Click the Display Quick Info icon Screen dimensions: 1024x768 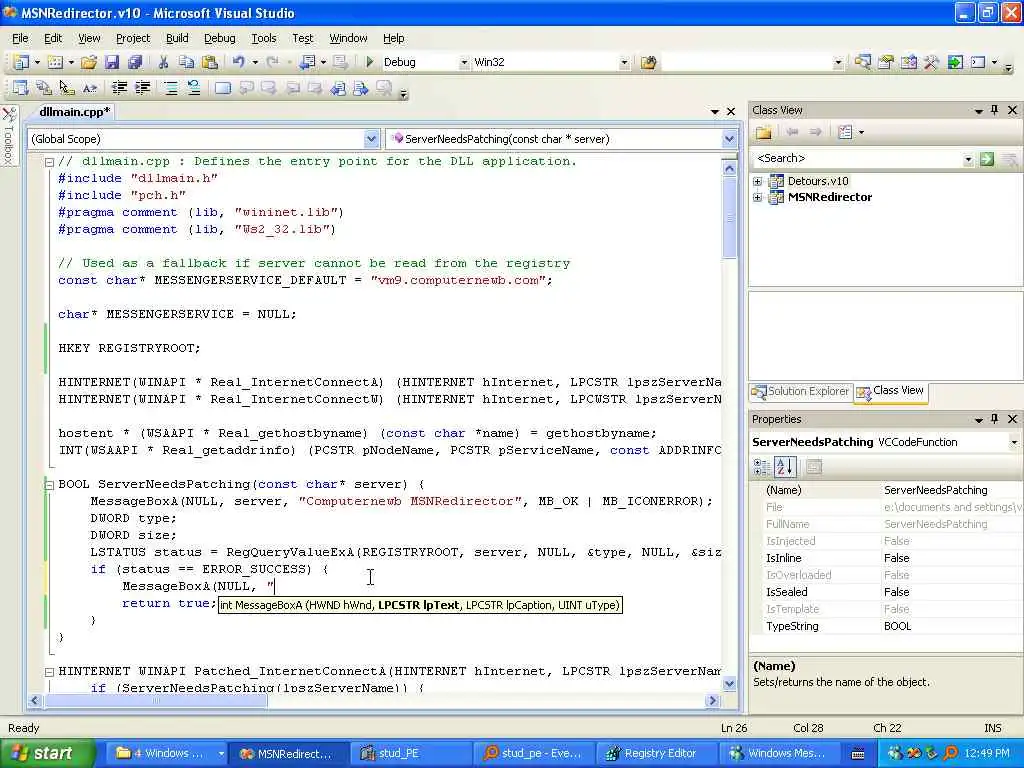pyautogui.click(x=67, y=88)
